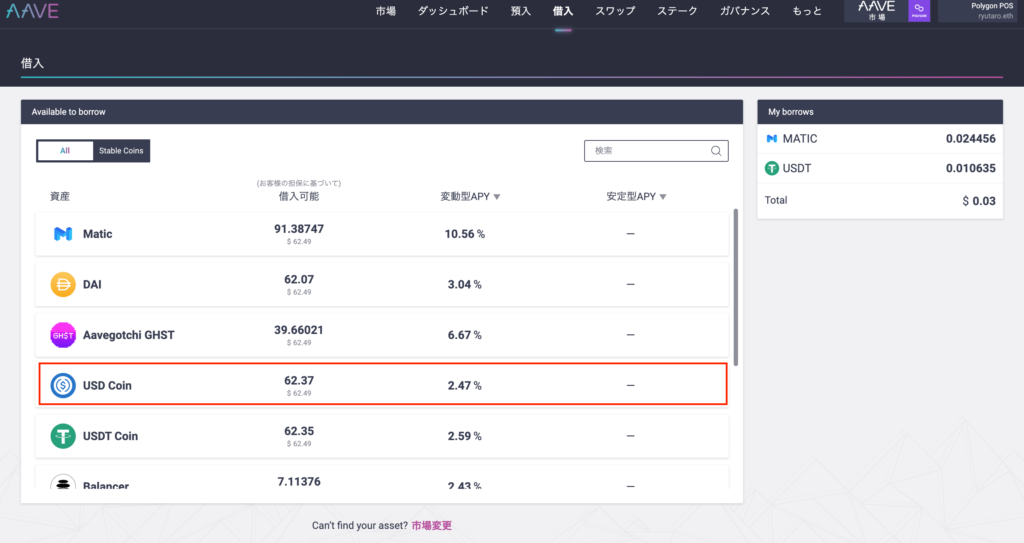Click the 62.35 borrowable amount
Viewport: 1024px width, 543px height.
tap(299, 431)
